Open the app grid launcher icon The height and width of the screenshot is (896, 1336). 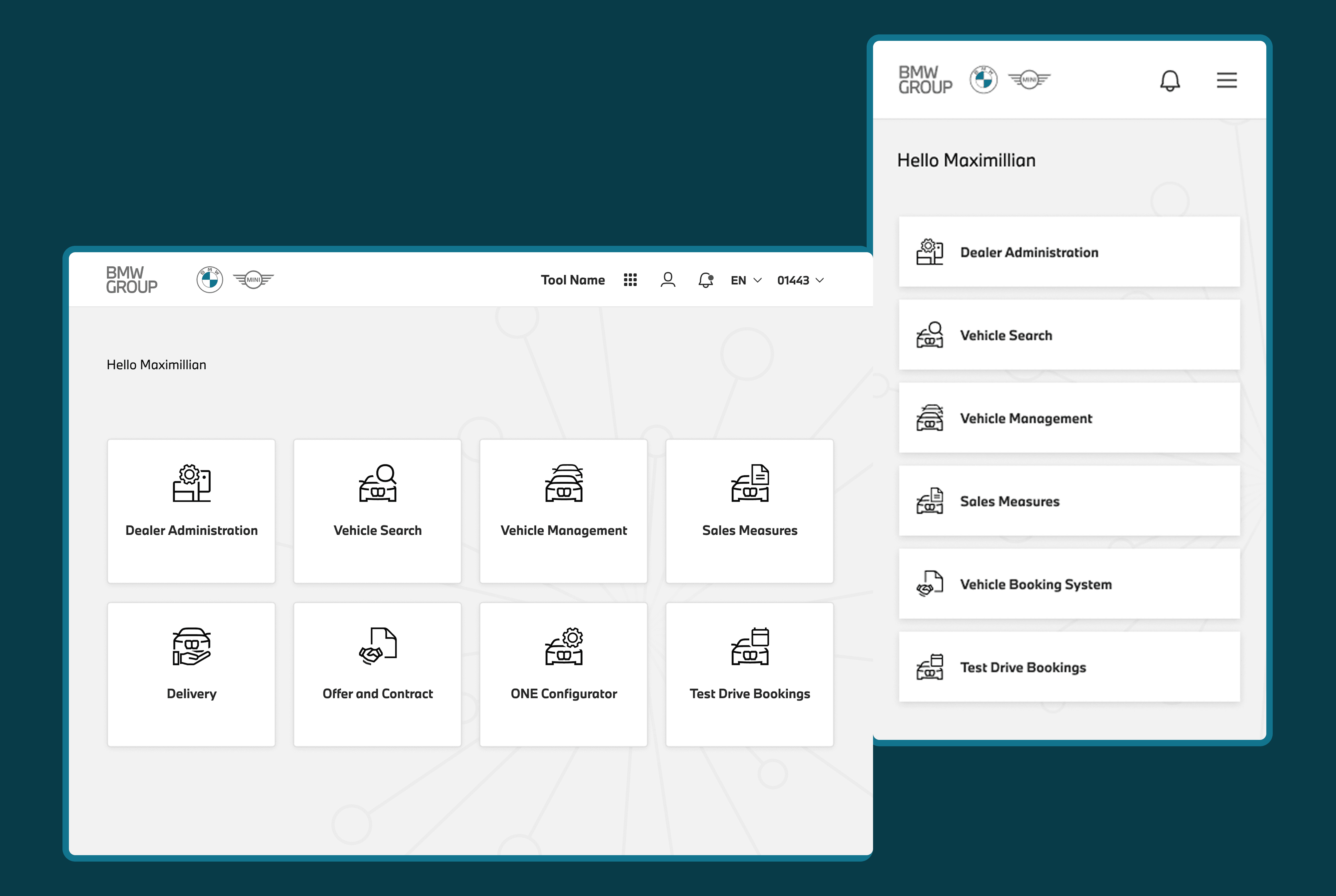point(630,280)
